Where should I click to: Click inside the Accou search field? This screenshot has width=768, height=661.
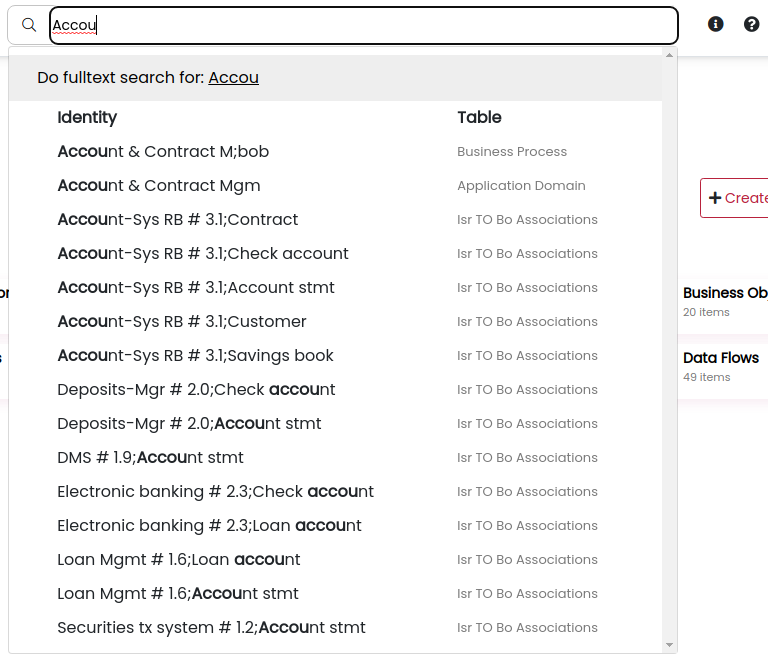coord(363,25)
